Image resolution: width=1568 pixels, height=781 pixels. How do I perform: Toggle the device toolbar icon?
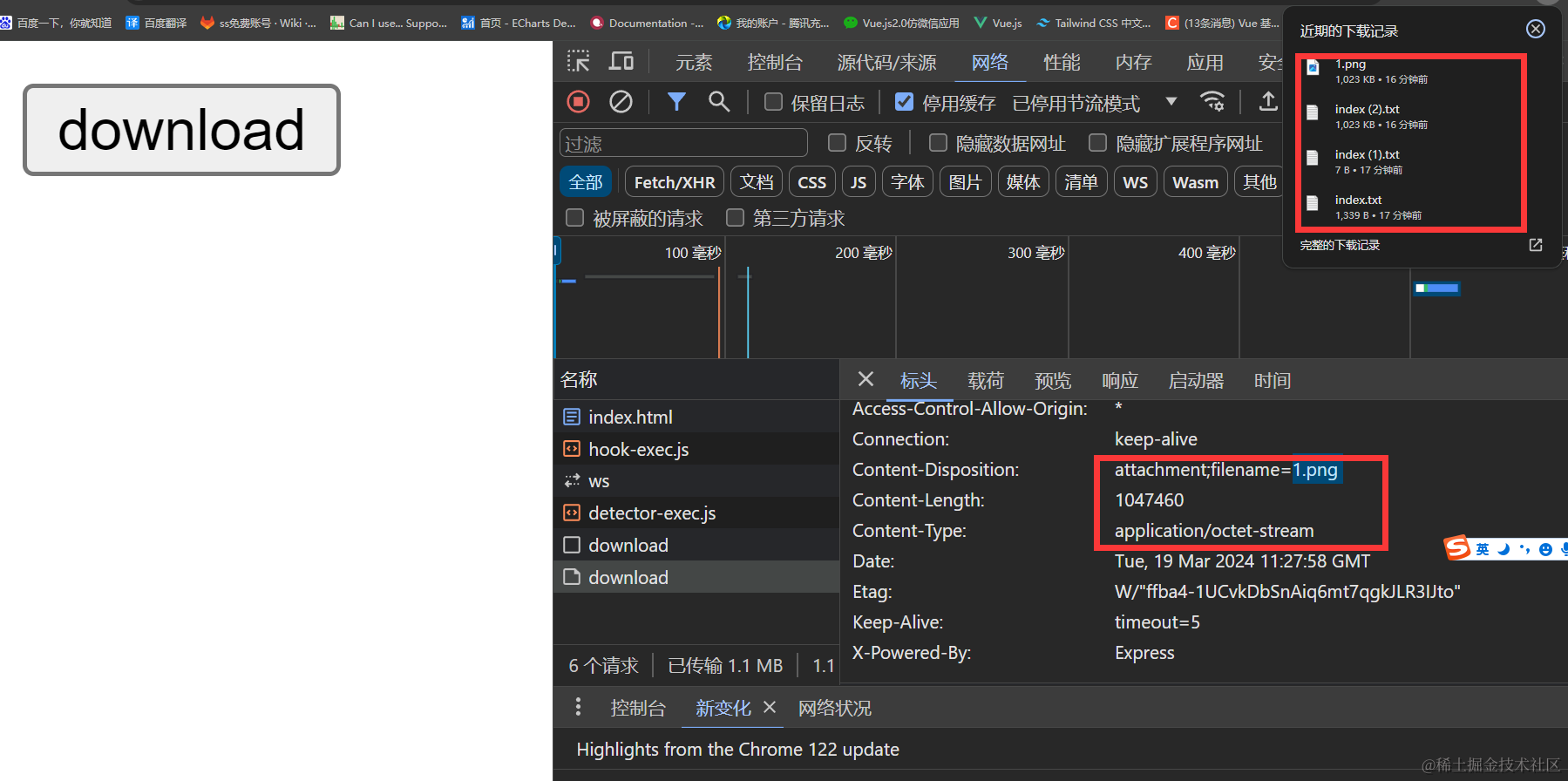621,61
